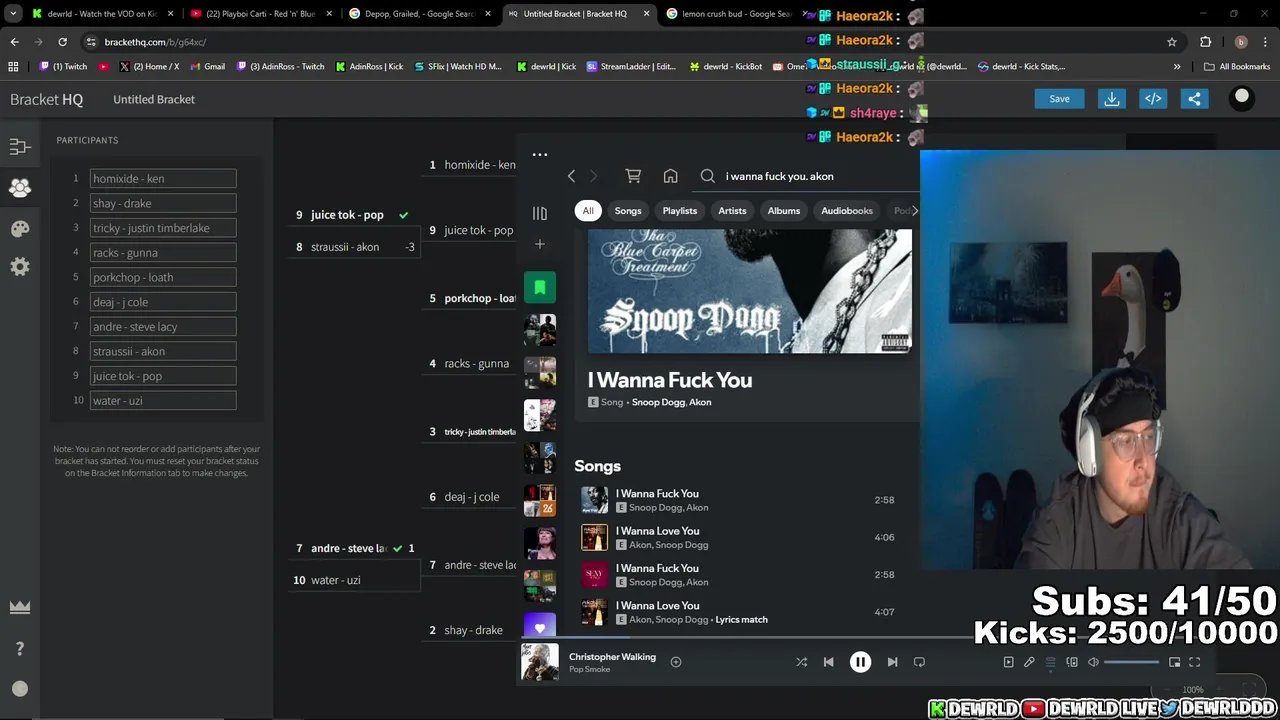Click Untitled Bracket title

pos(154,99)
